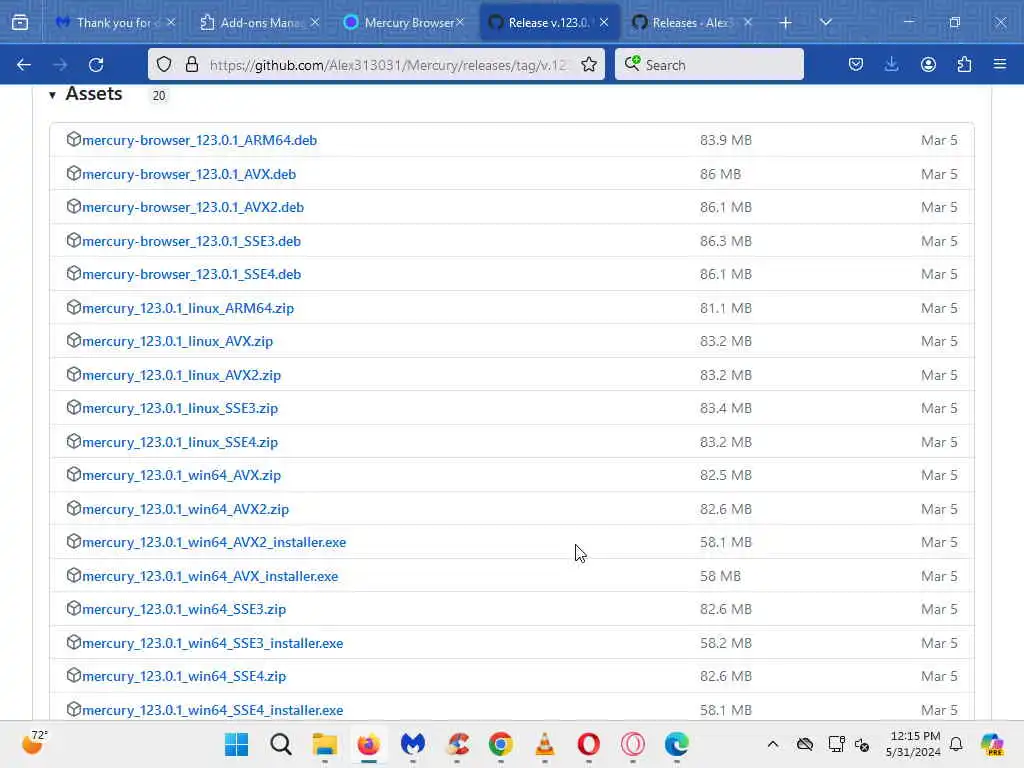Download mercury_123.0.1_win64_SSE3_installer.exe

click(212, 643)
